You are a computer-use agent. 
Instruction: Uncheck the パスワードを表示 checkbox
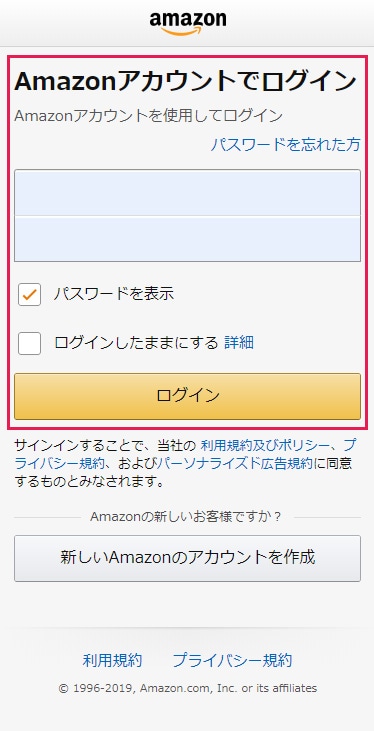point(29,295)
